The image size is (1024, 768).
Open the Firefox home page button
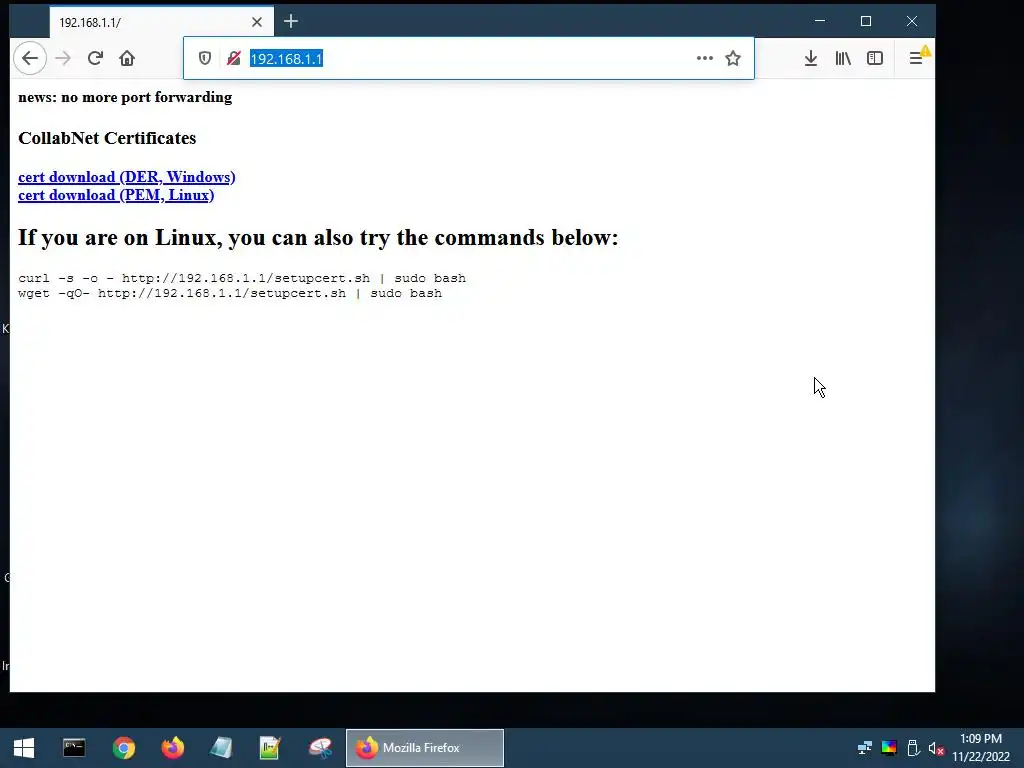point(127,58)
